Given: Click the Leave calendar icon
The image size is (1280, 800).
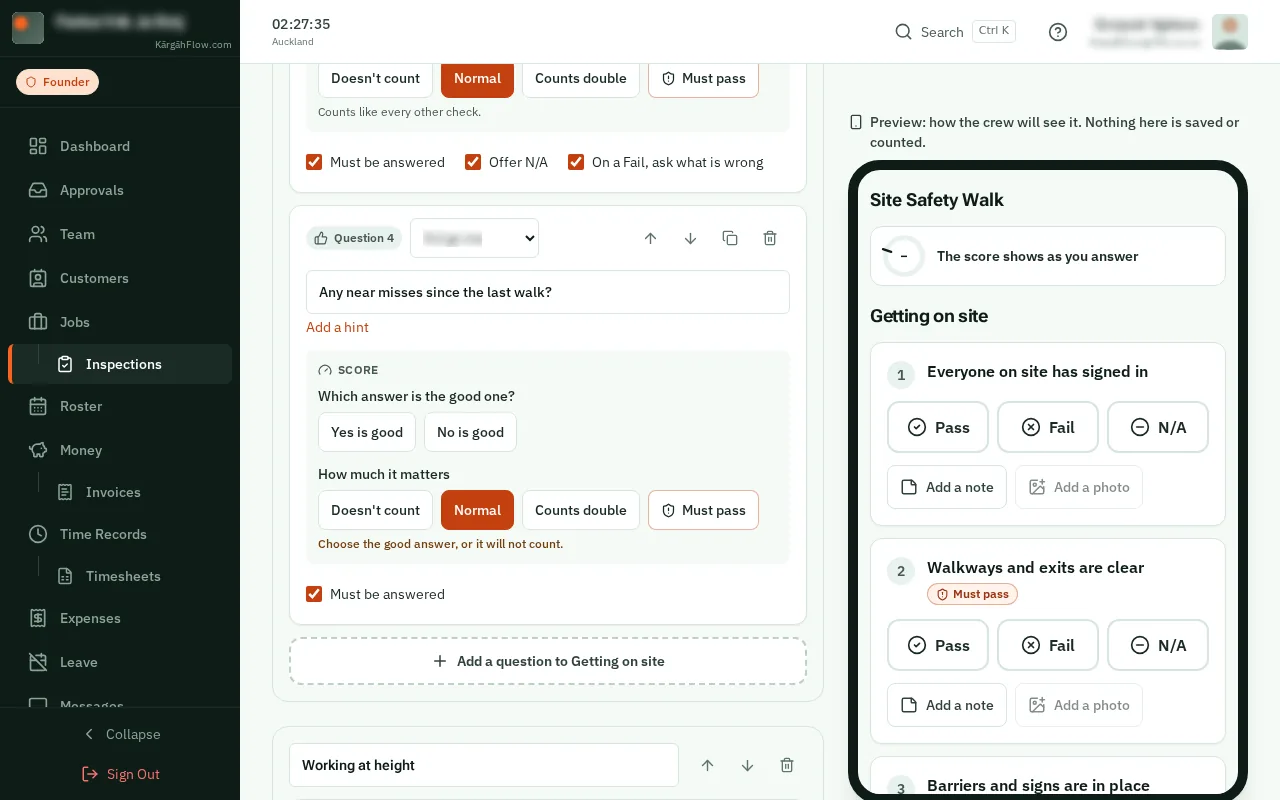Looking at the screenshot, I should [38, 662].
